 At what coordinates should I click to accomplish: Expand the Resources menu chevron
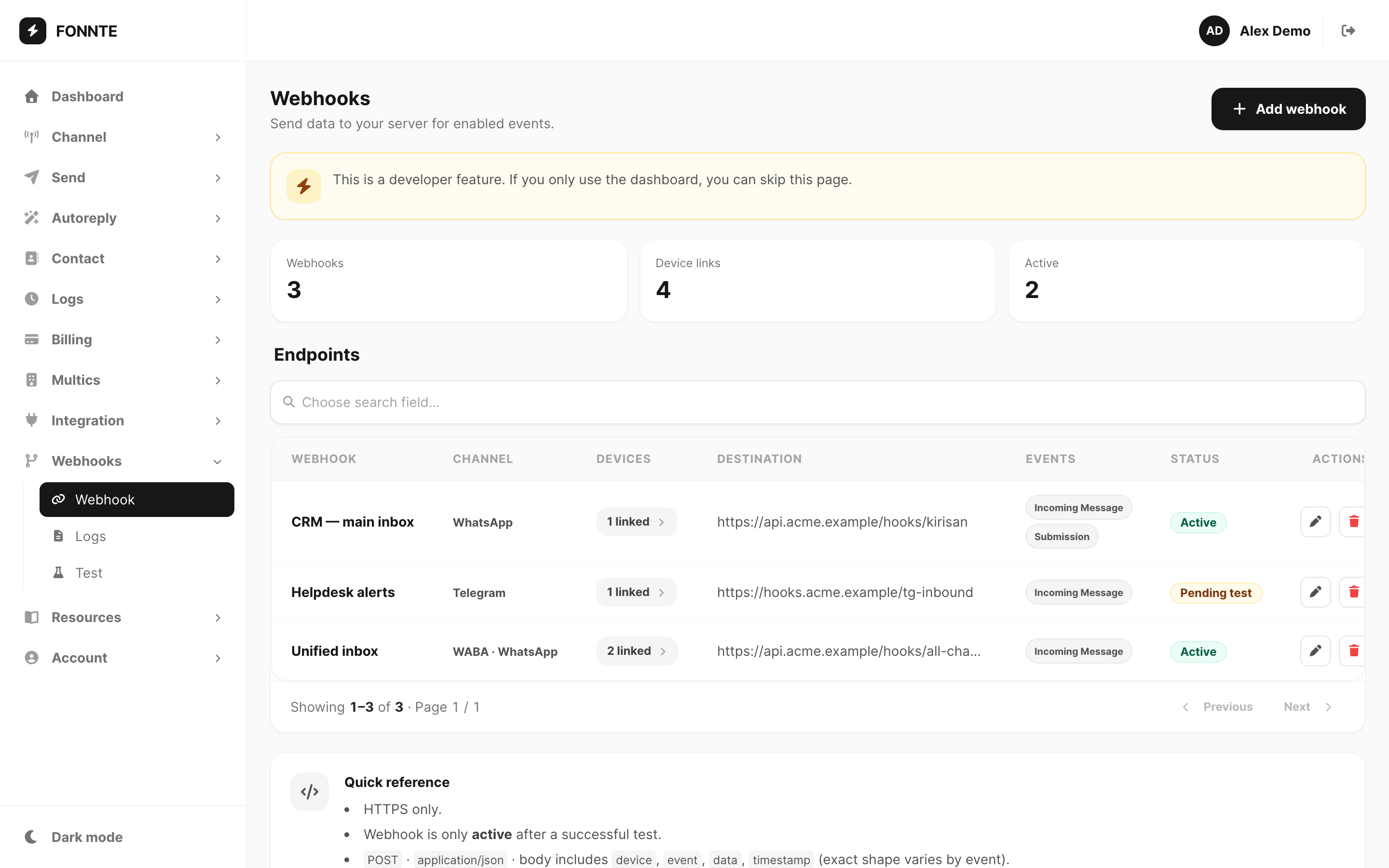click(218, 618)
